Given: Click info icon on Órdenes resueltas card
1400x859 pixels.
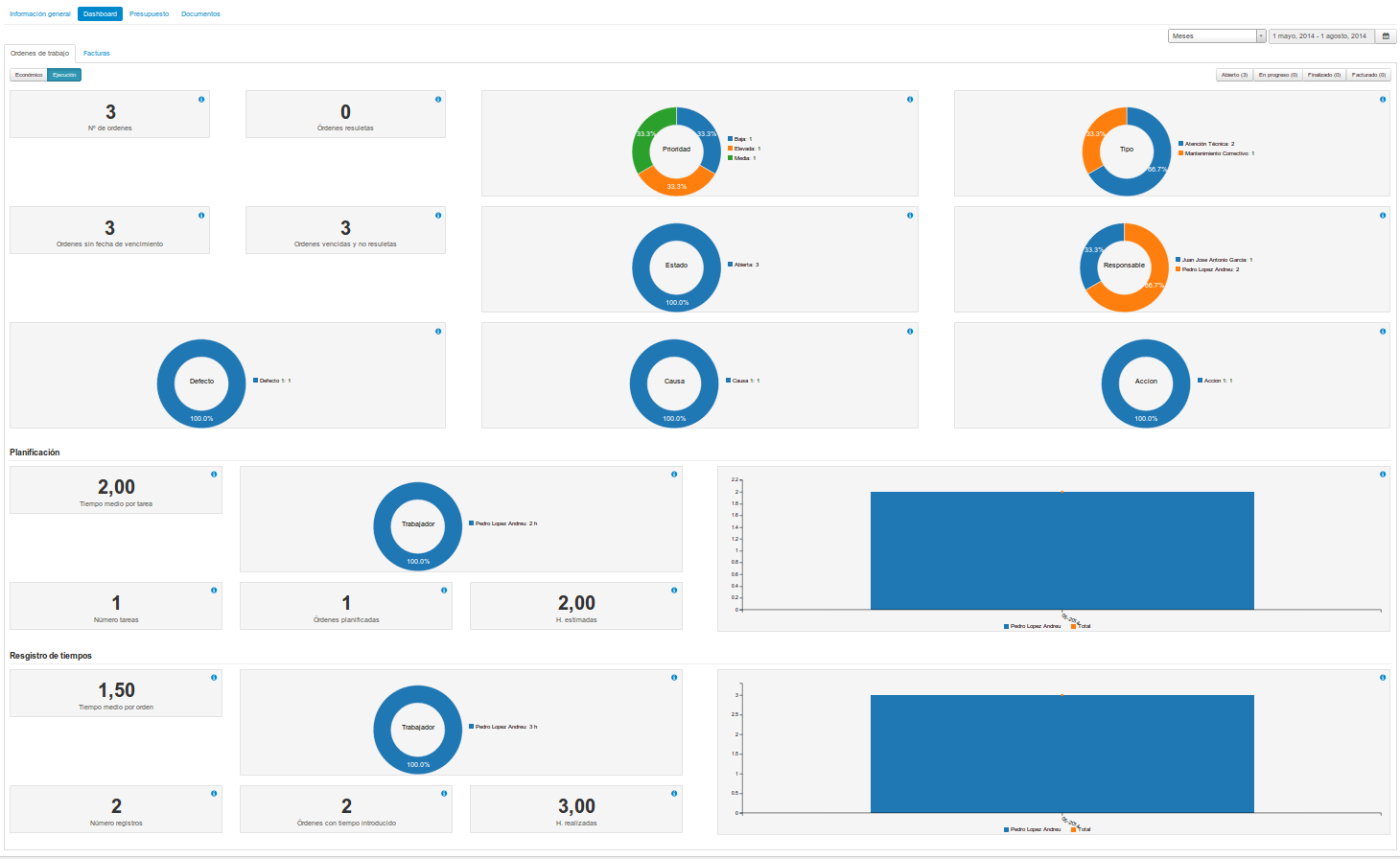Looking at the screenshot, I should tap(438, 100).
